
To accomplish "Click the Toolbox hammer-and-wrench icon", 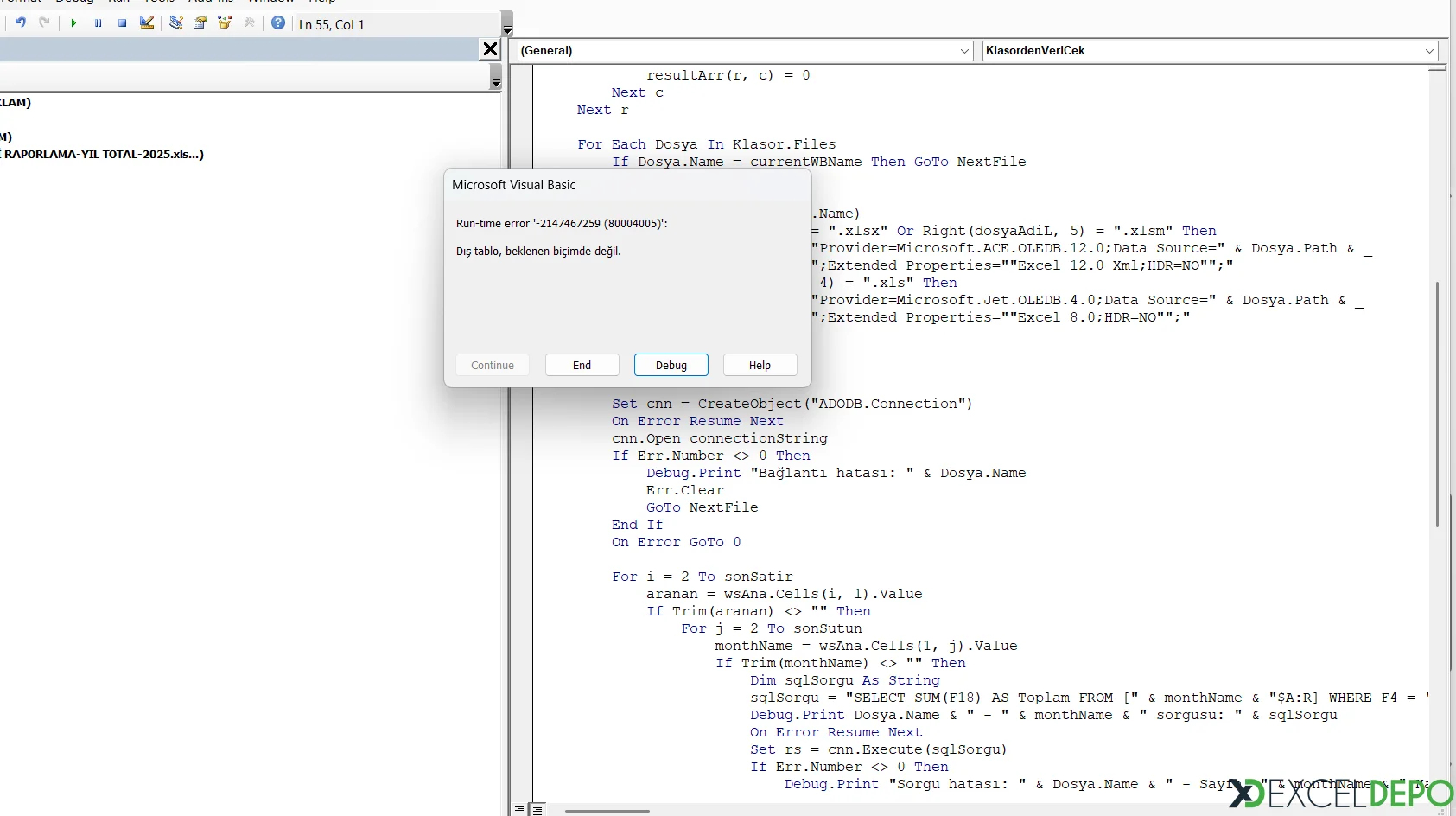I will 250,23.
